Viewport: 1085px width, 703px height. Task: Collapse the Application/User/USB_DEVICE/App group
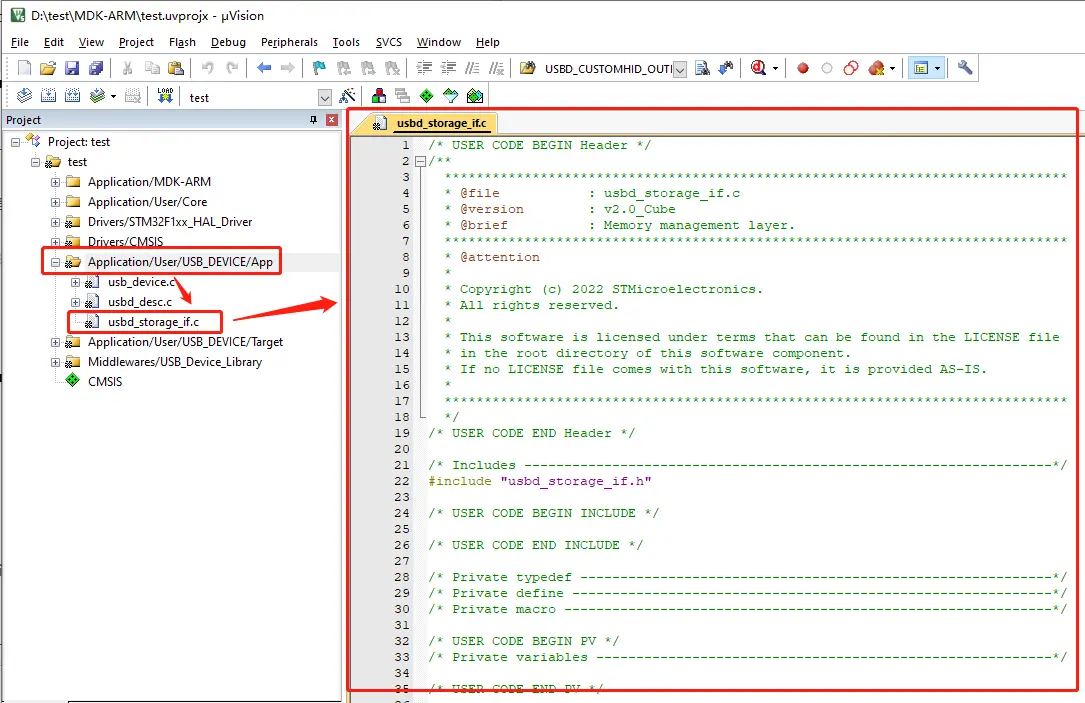coord(56,262)
